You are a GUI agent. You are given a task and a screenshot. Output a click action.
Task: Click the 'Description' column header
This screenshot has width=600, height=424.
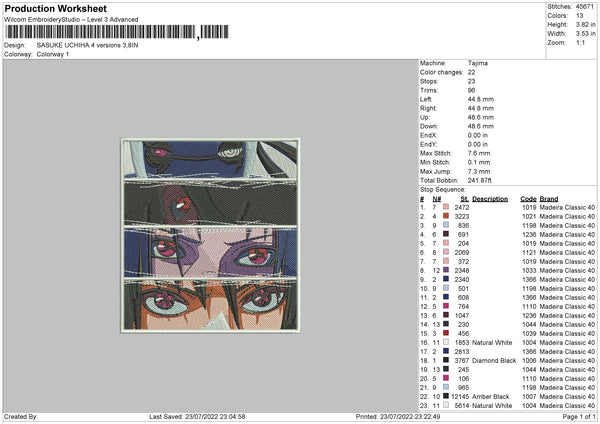[x=490, y=199]
